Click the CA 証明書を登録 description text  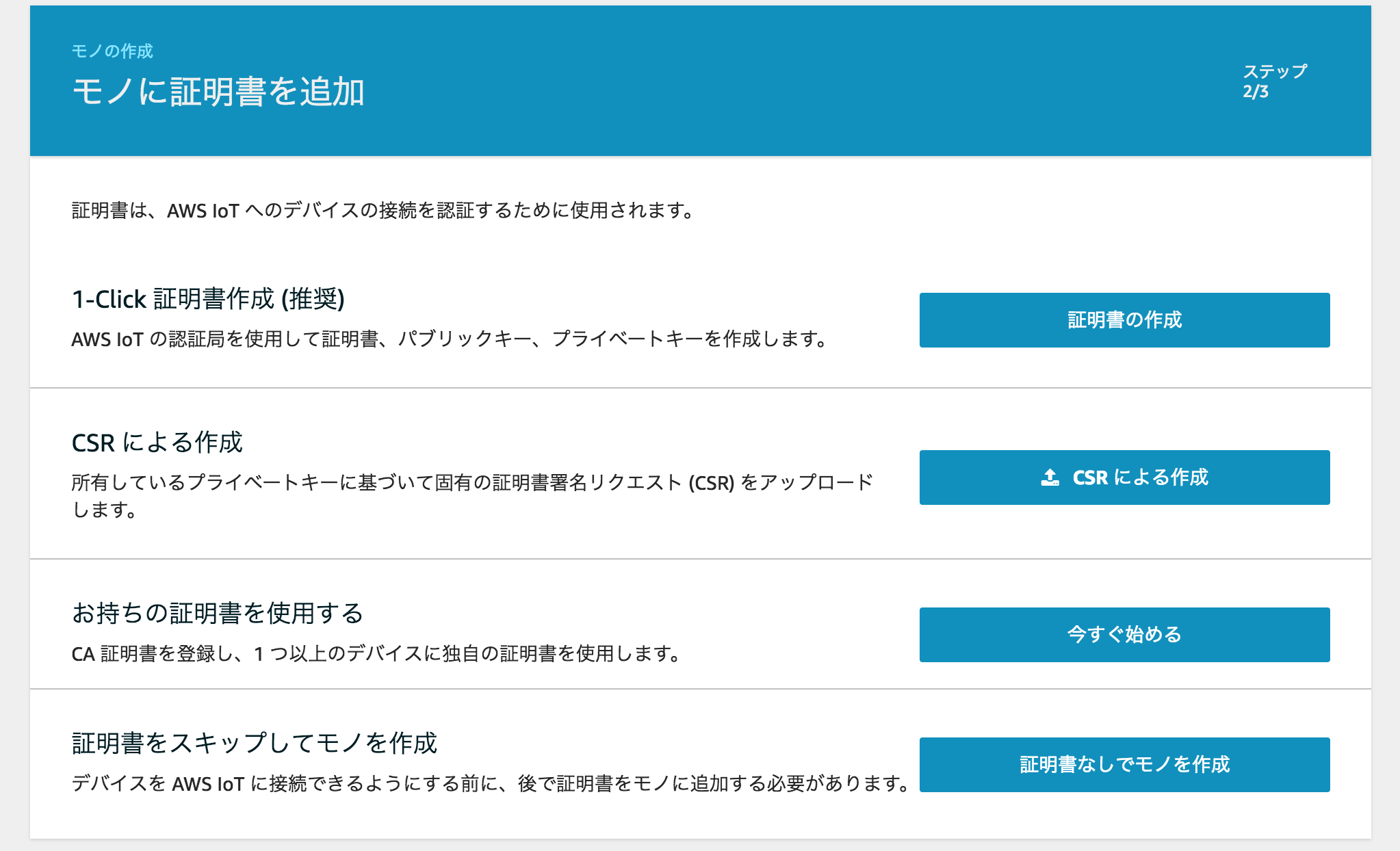tap(376, 654)
